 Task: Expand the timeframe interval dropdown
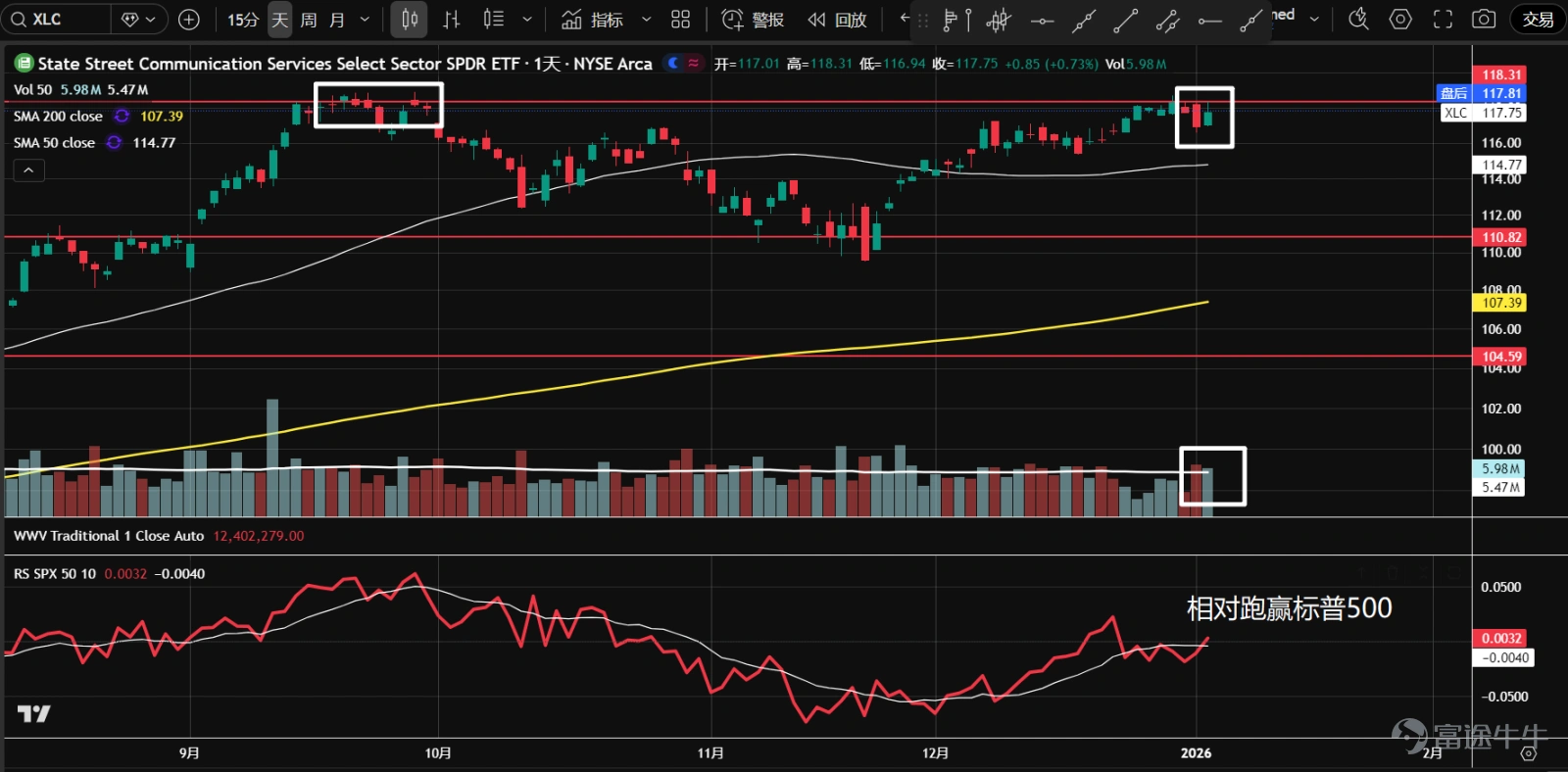pyautogui.click(x=365, y=20)
